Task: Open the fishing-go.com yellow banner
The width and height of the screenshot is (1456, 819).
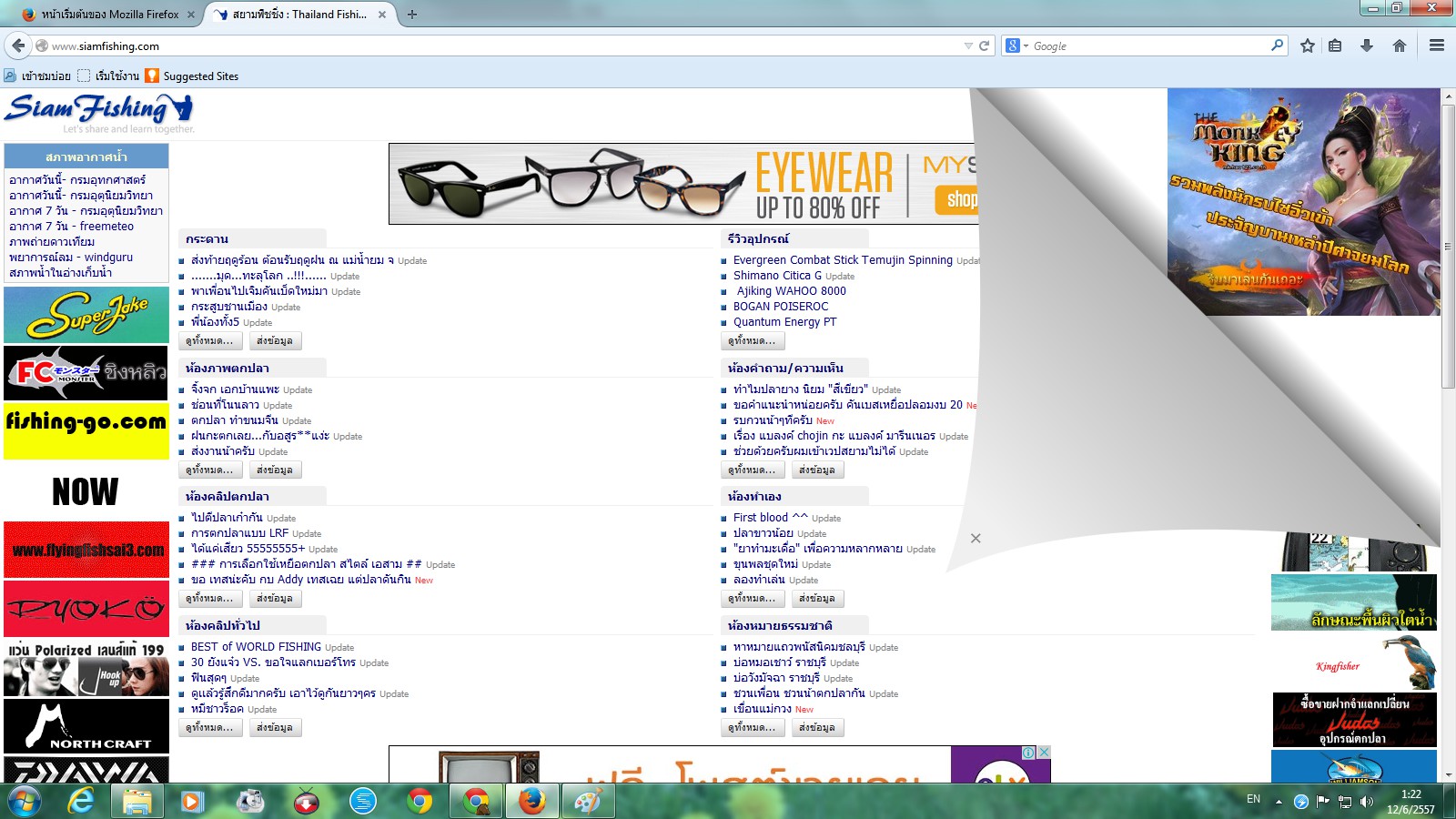Action: [x=86, y=430]
